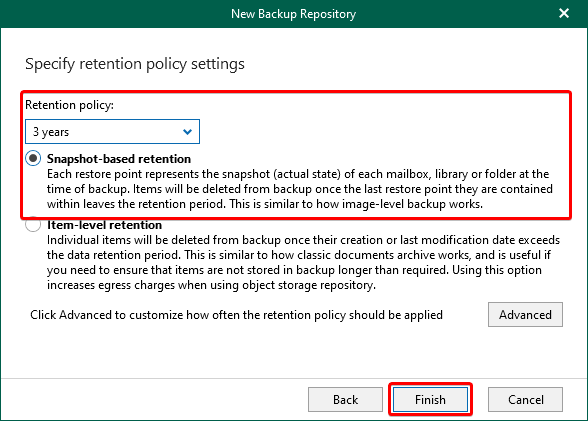Cancel the backup repository wizard
The image size is (588, 421).
[525, 400]
